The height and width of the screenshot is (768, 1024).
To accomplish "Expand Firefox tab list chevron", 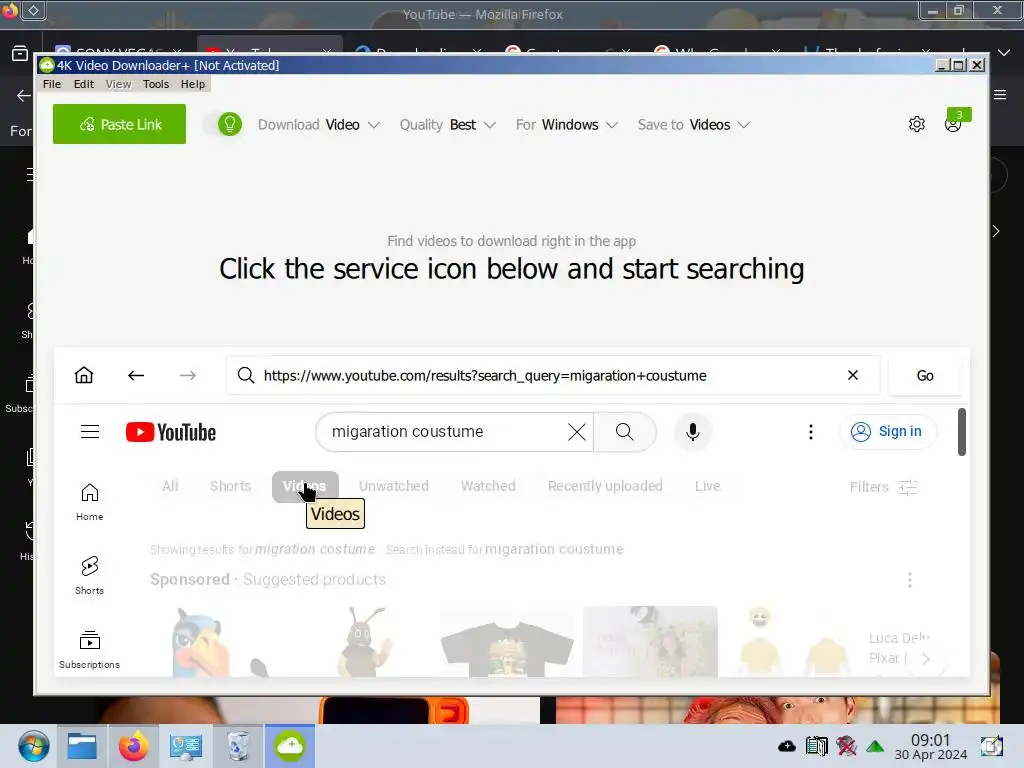I will point(1004,52).
